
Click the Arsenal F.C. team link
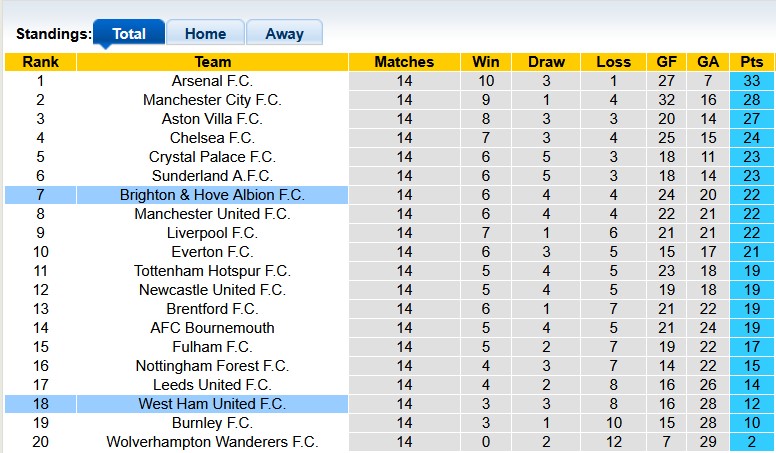[212, 81]
